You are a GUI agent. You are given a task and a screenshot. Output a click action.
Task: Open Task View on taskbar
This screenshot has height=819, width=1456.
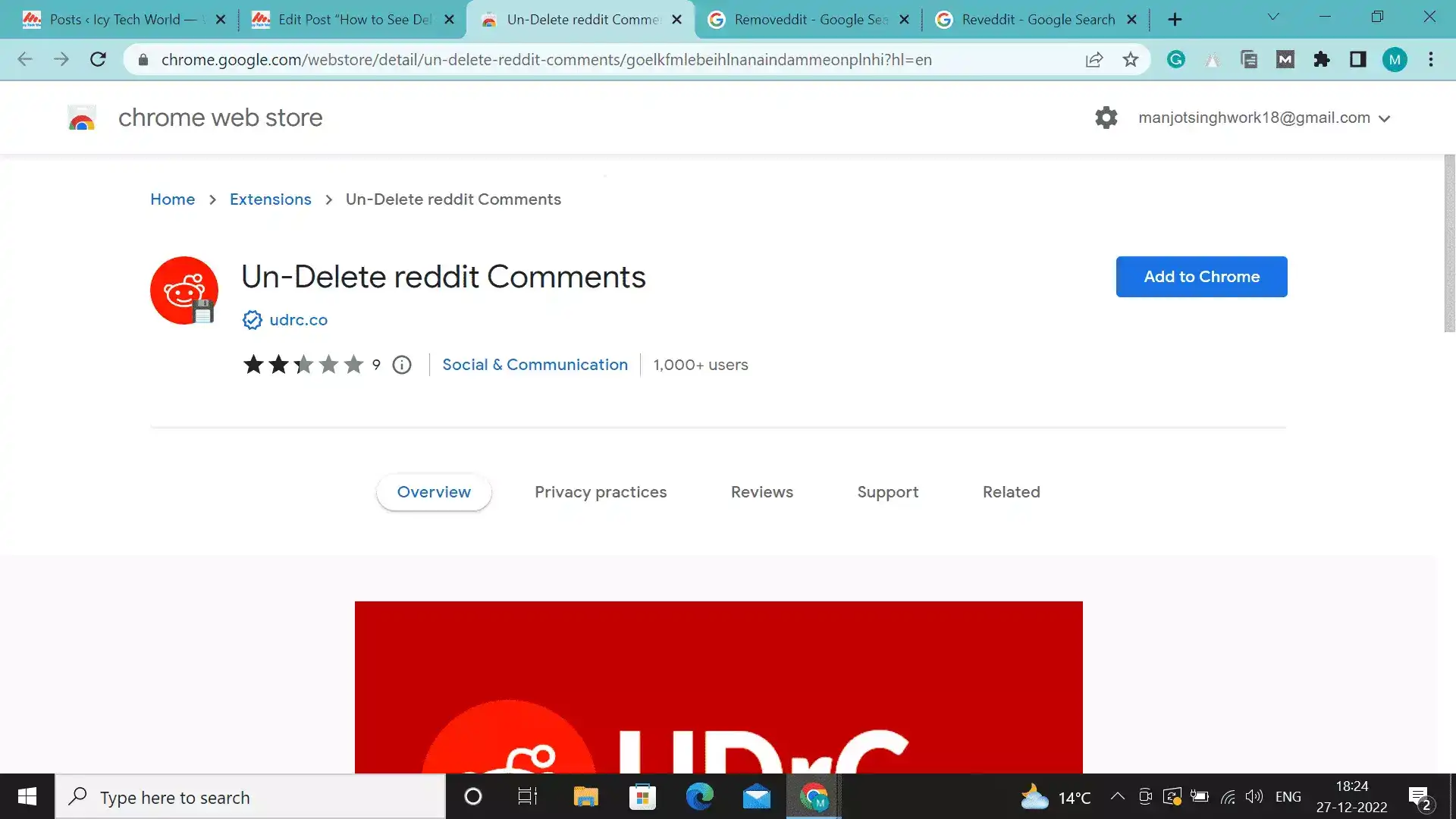tap(528, 797)
